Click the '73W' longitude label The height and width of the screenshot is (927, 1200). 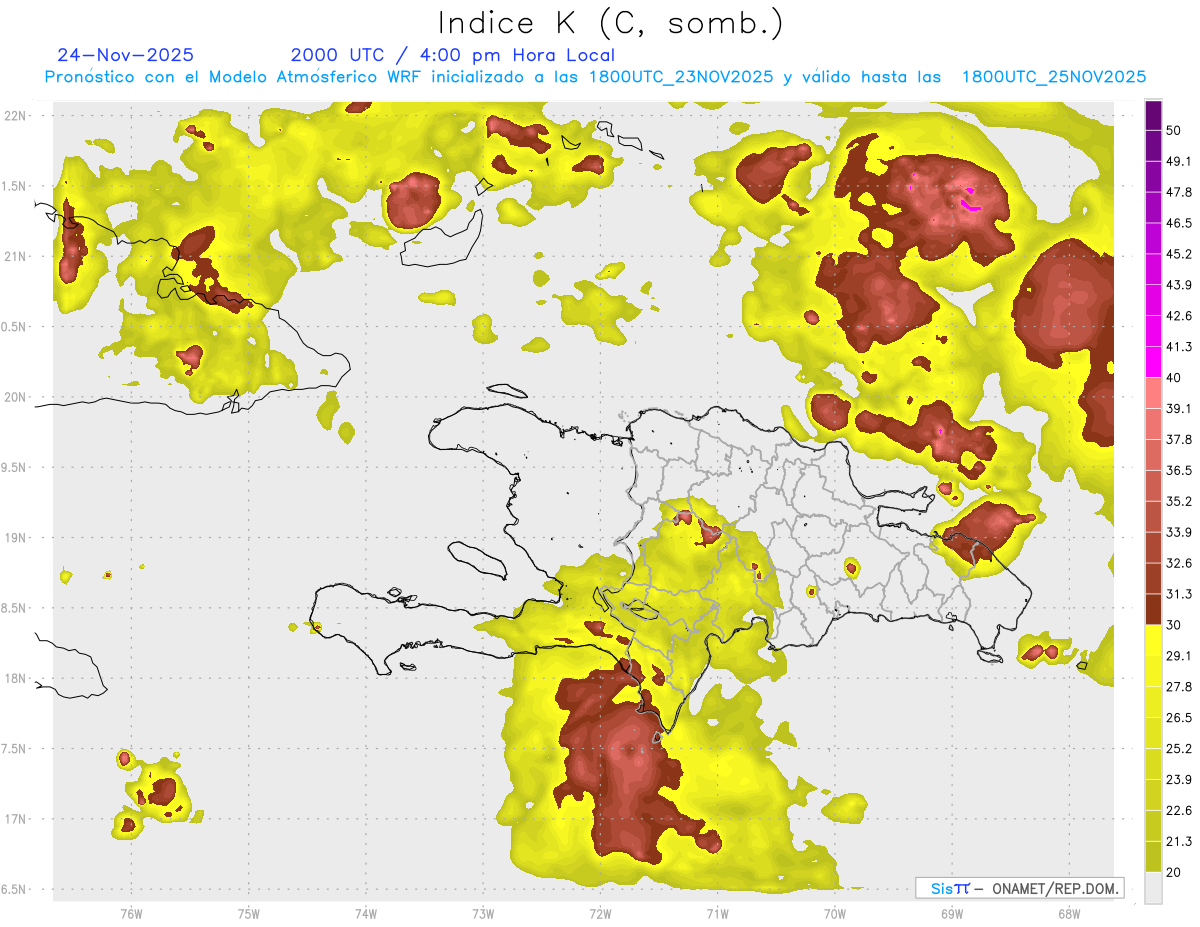click(483, 914)
